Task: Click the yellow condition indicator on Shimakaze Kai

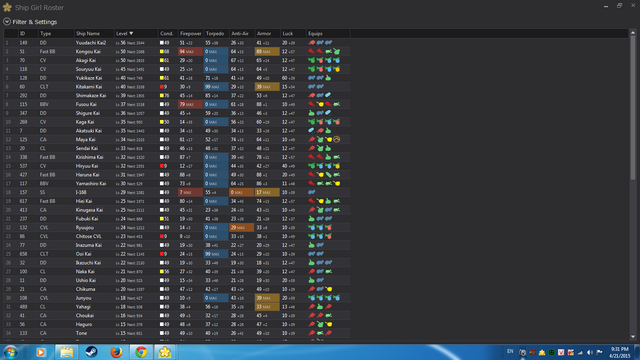Action: [x=162, y=96]
